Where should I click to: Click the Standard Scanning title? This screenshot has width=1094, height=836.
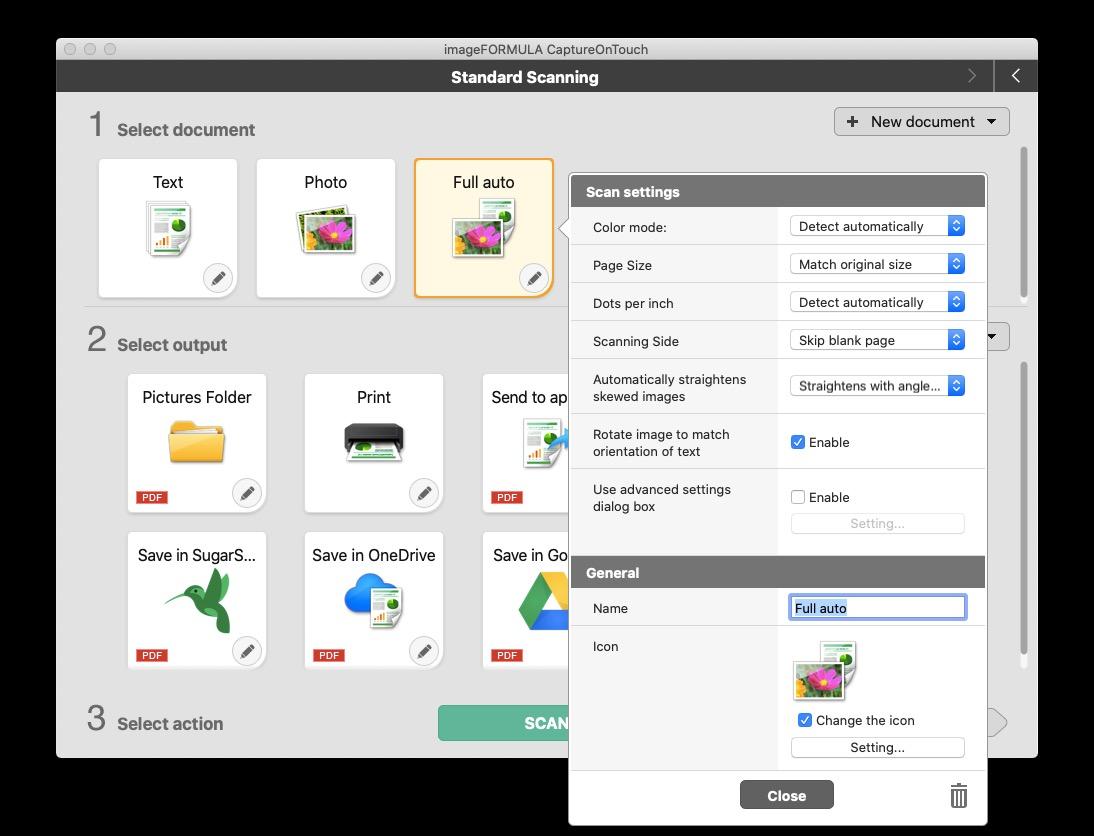pyautogui.click(x=525, y=77)
